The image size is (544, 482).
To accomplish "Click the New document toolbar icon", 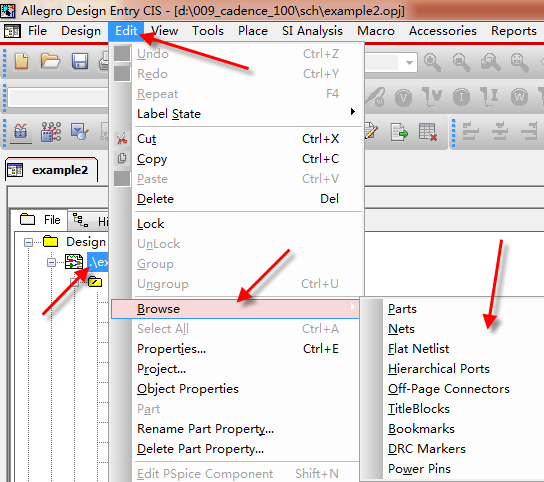I will click(22, 61).
